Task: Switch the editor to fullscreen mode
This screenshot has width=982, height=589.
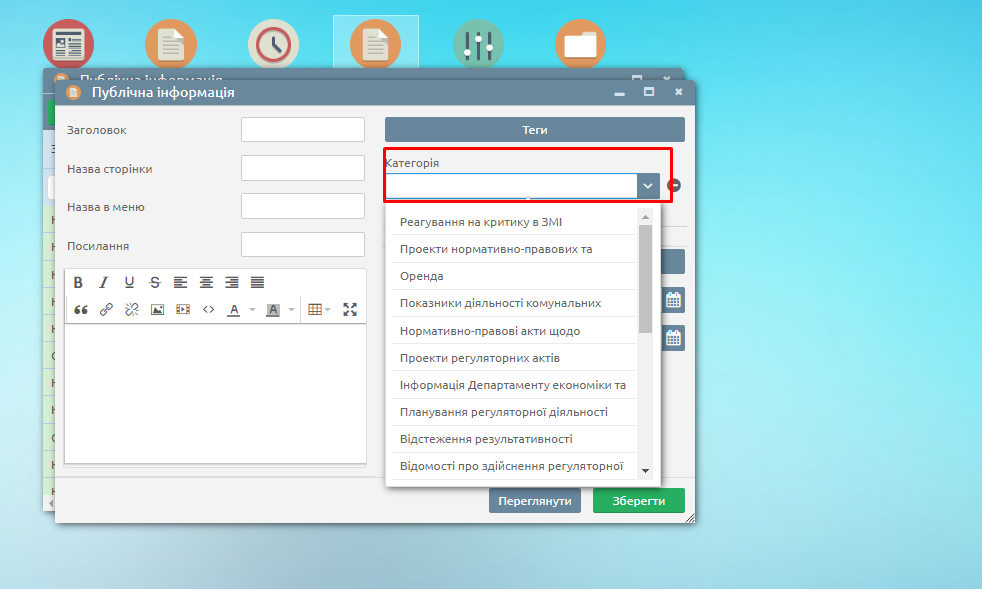Action: point(350,310)
